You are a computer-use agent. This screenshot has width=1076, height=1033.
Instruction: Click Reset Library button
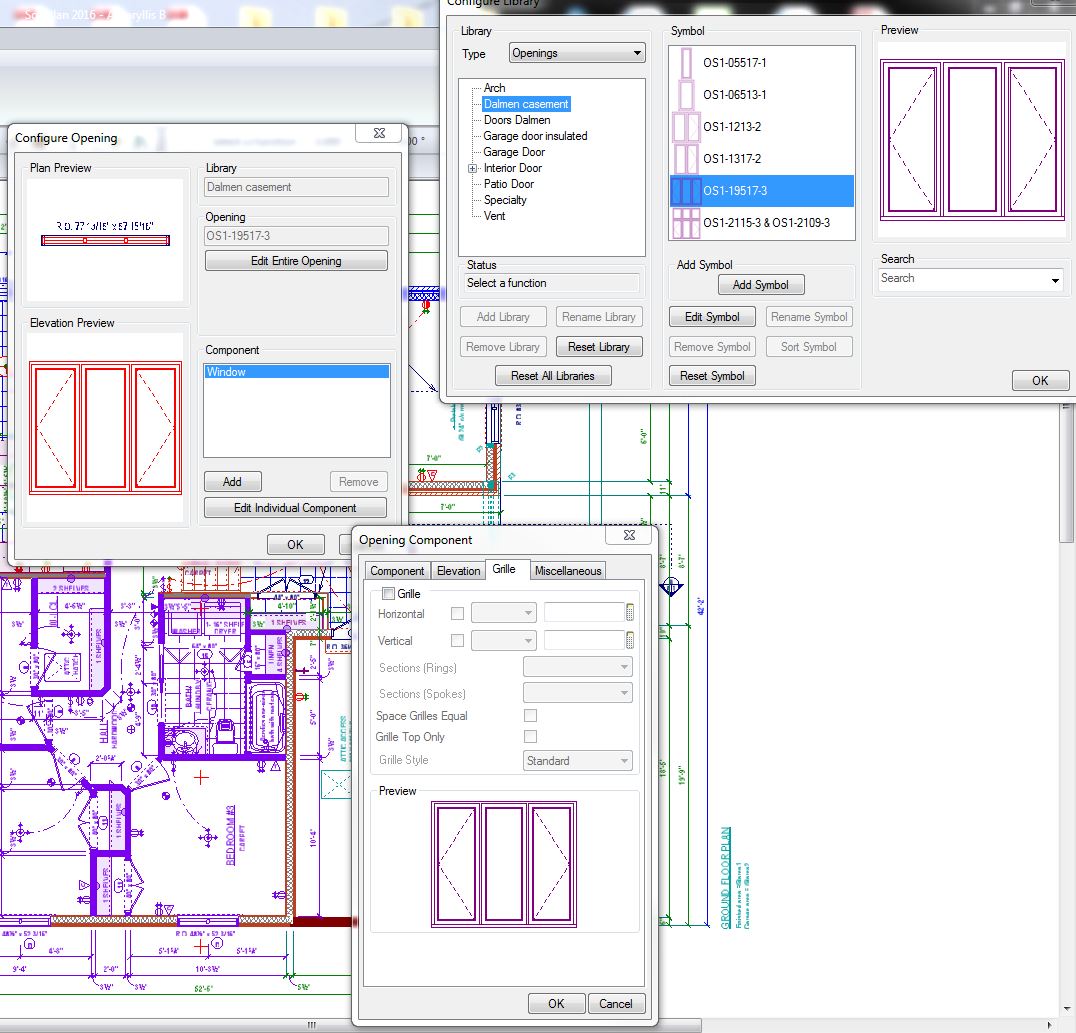tap(598, 347)
